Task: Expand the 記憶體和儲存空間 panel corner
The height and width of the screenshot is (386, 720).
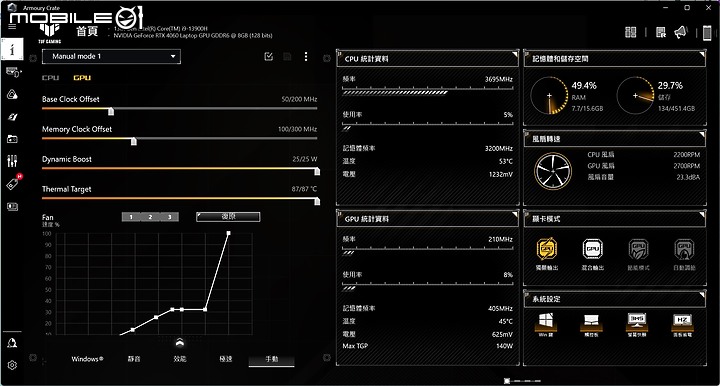Action: (702, 55)
